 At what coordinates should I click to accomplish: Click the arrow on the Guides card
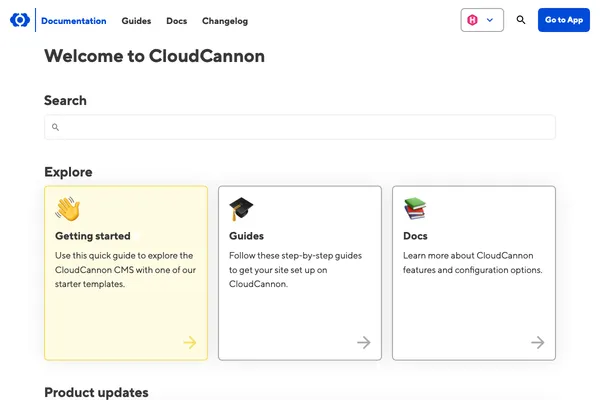pyautogui.click(x=364, y=342)
